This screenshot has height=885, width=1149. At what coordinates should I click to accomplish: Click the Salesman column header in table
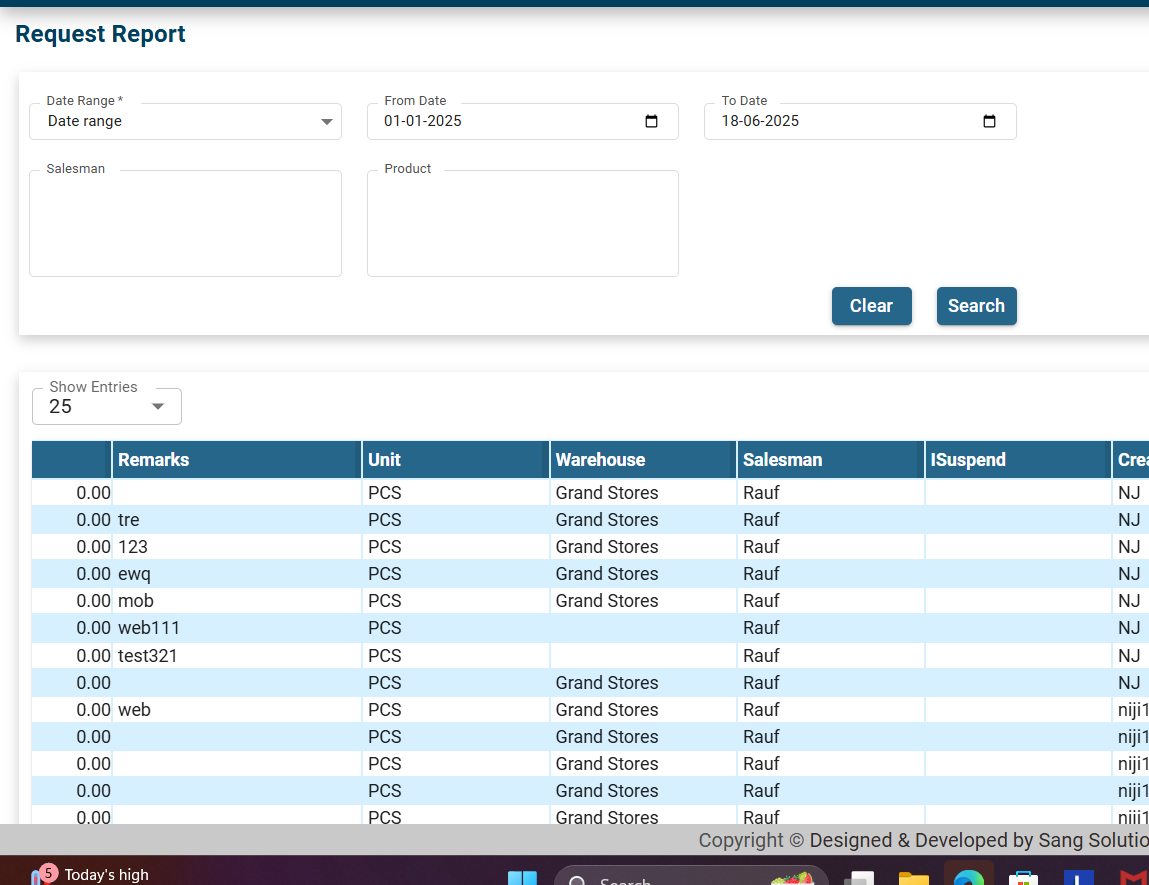(782, 460)
